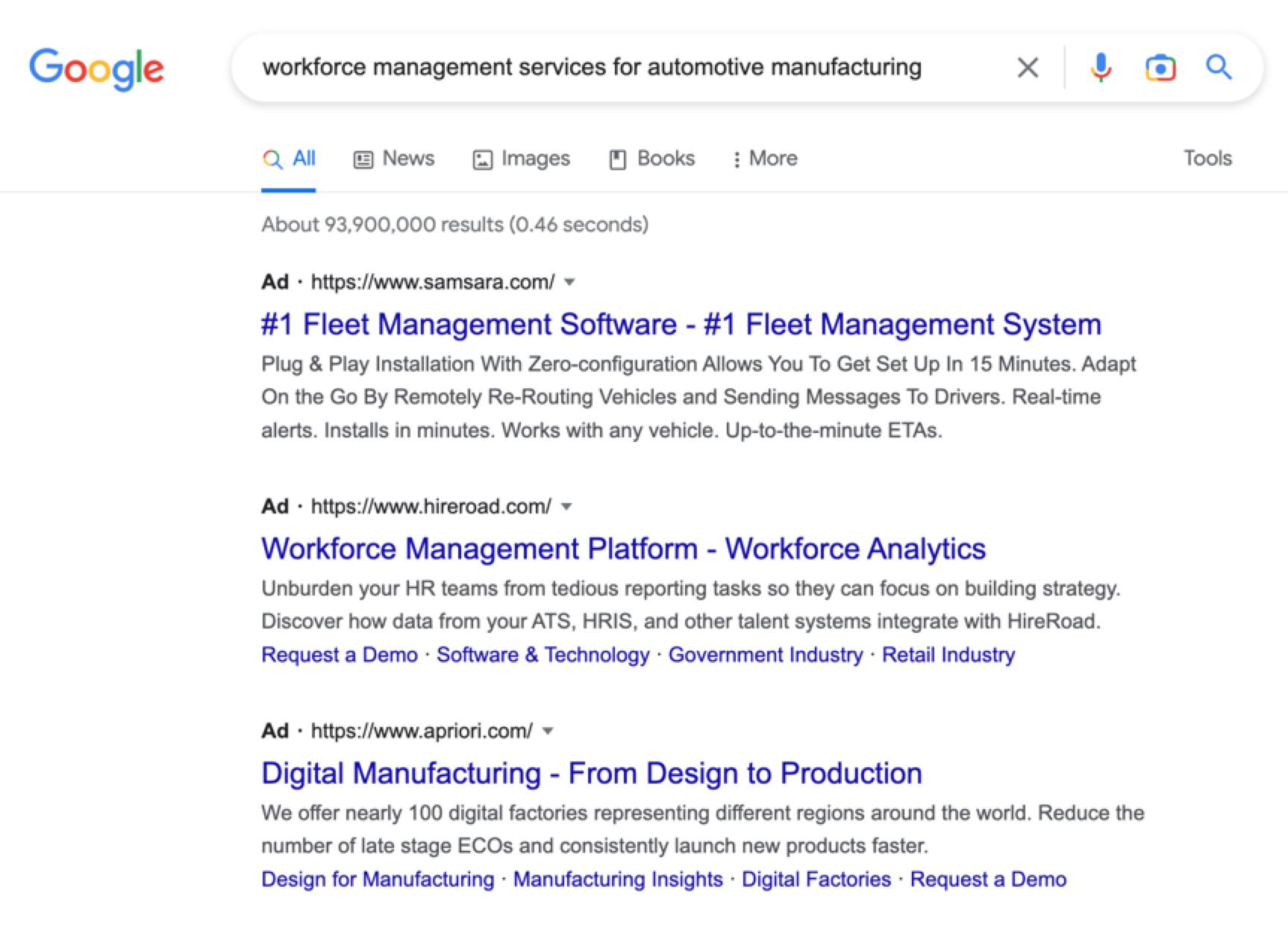The height and width of the screenshot is (930, 1288).
Task: Switch to the News tab
Action: [x=393, y=159]
